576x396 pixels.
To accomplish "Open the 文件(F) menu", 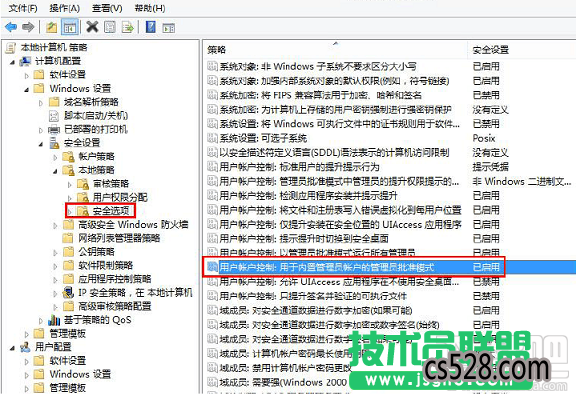I will (x=23, y=8).
